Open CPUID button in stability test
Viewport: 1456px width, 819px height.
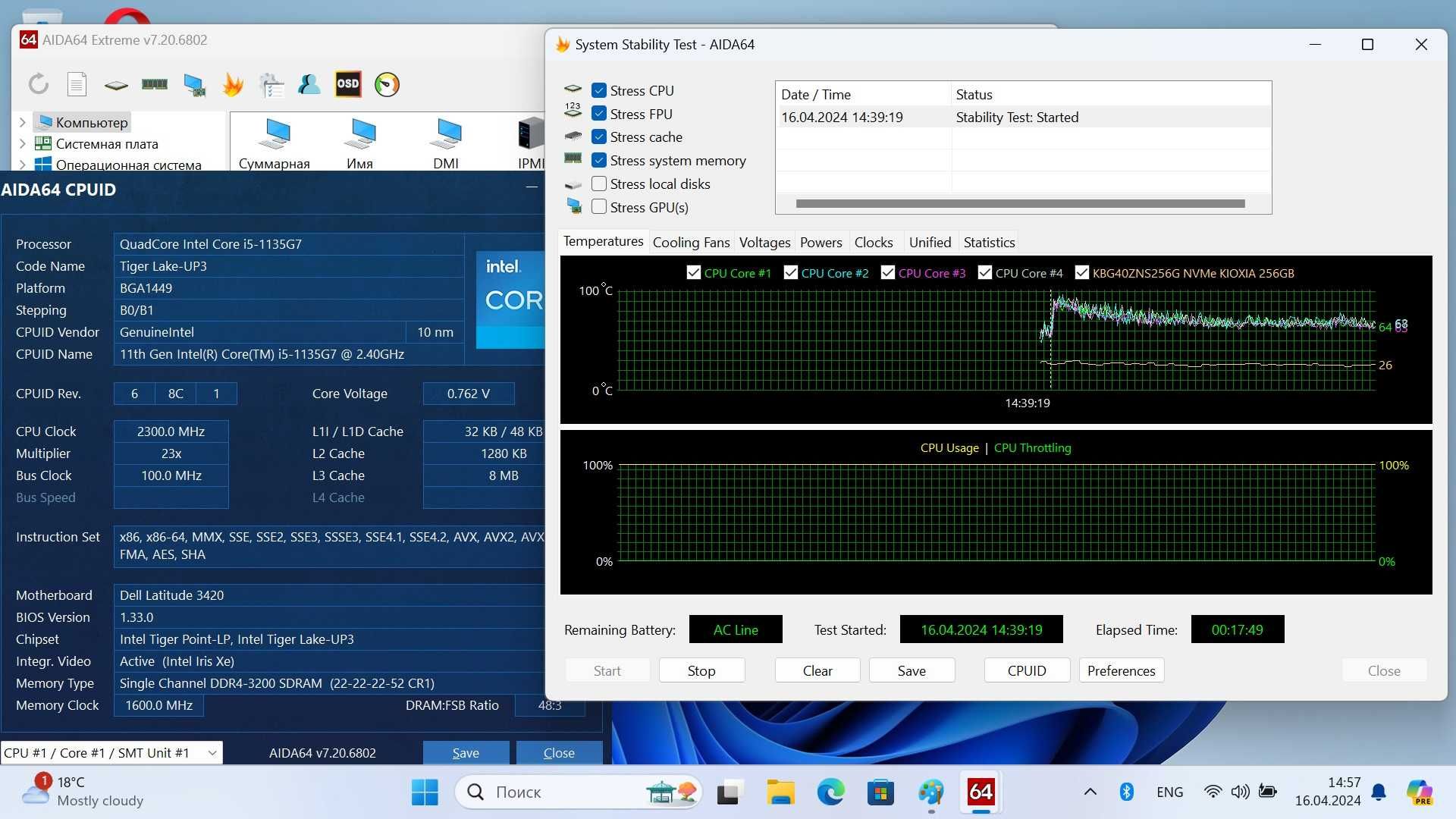click(x=1027, y=670)
